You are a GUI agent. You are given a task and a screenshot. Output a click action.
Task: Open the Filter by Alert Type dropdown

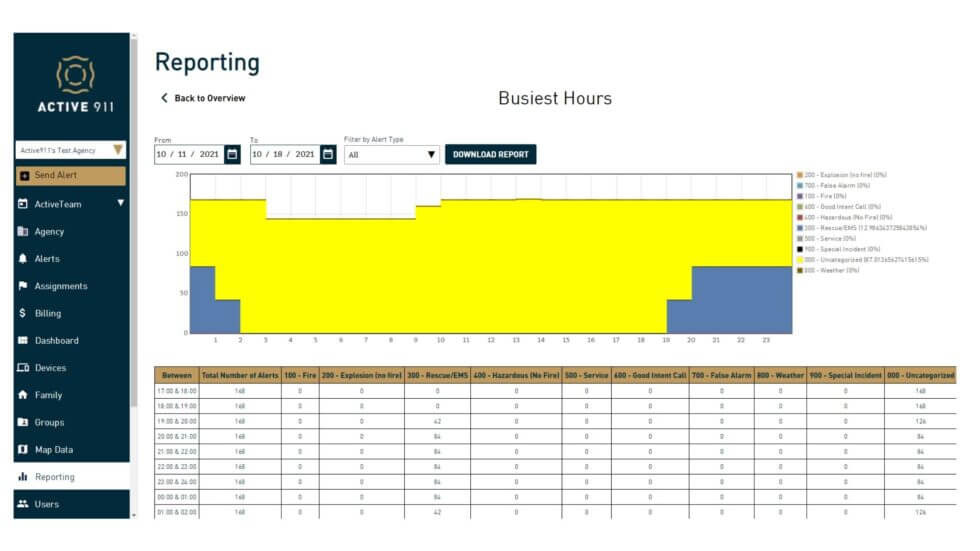click(391, 155)
